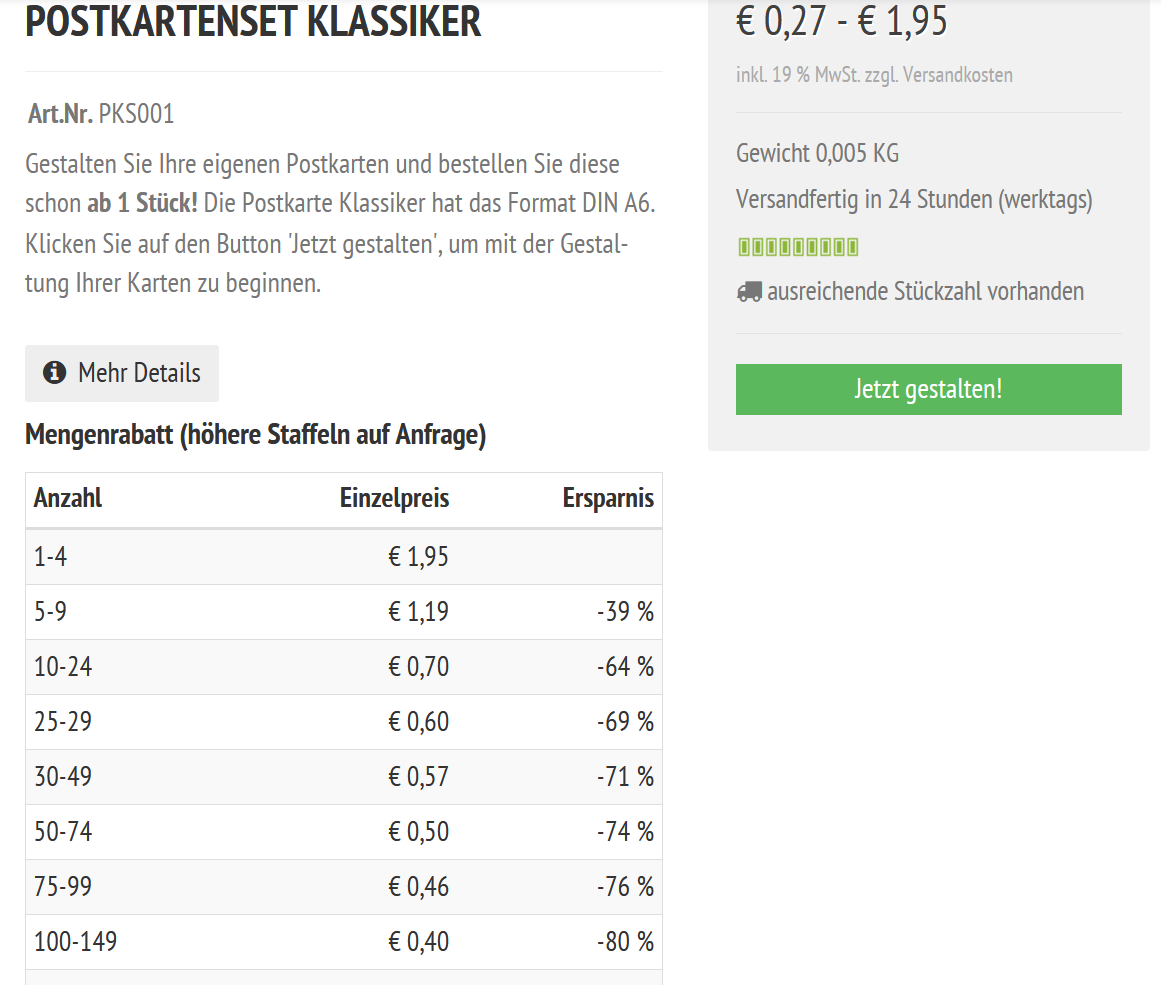Select the 1-4 quantity row
The width and height of the screenshot is (1161, 985).
click(51, 557)
